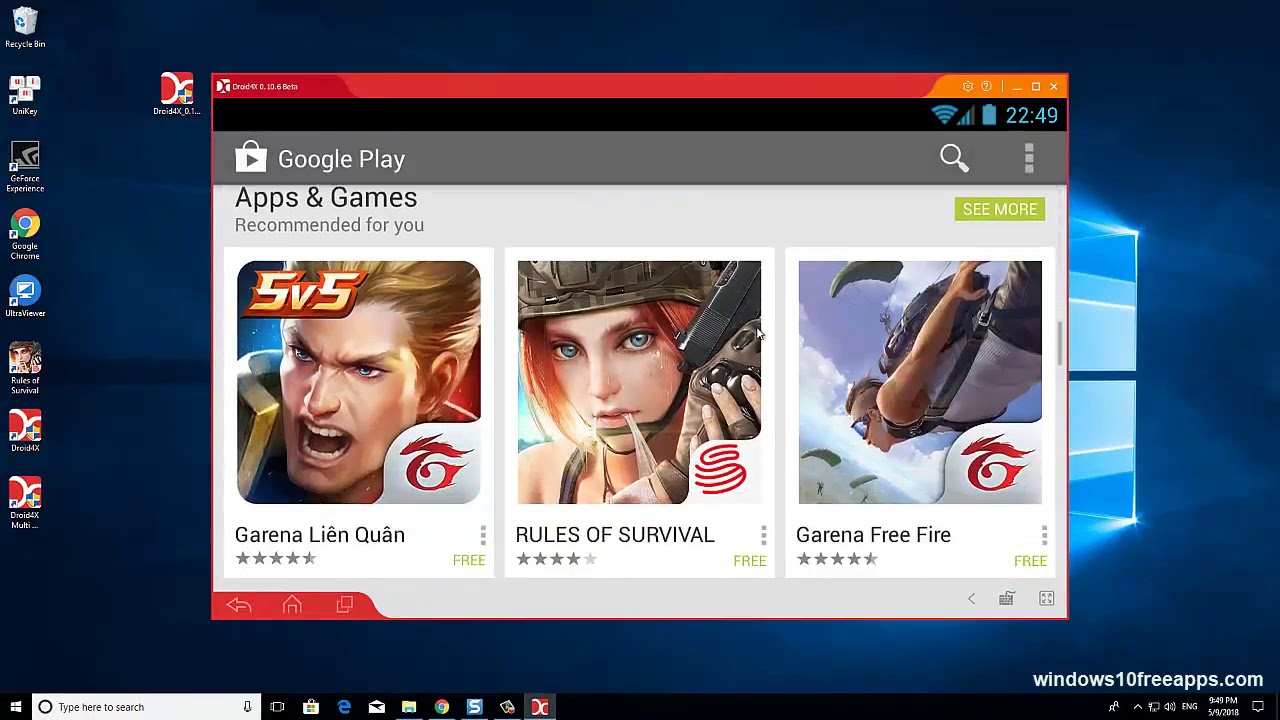Open Droid4X settings gear
1280x720 pixels.
[x=967, y=87]
